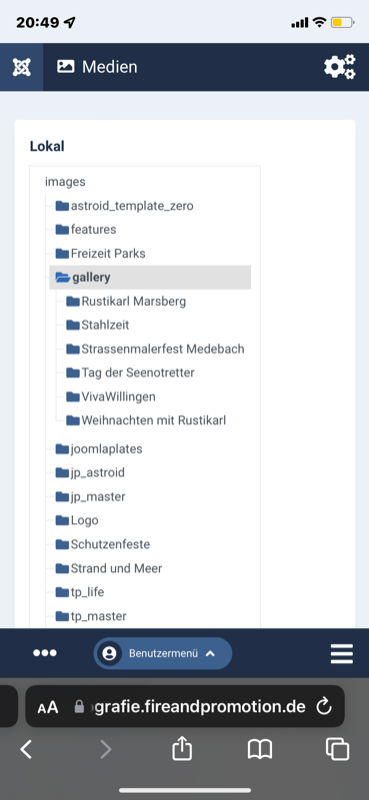Open the settings gears icon
369x800 pixels.
339,67
